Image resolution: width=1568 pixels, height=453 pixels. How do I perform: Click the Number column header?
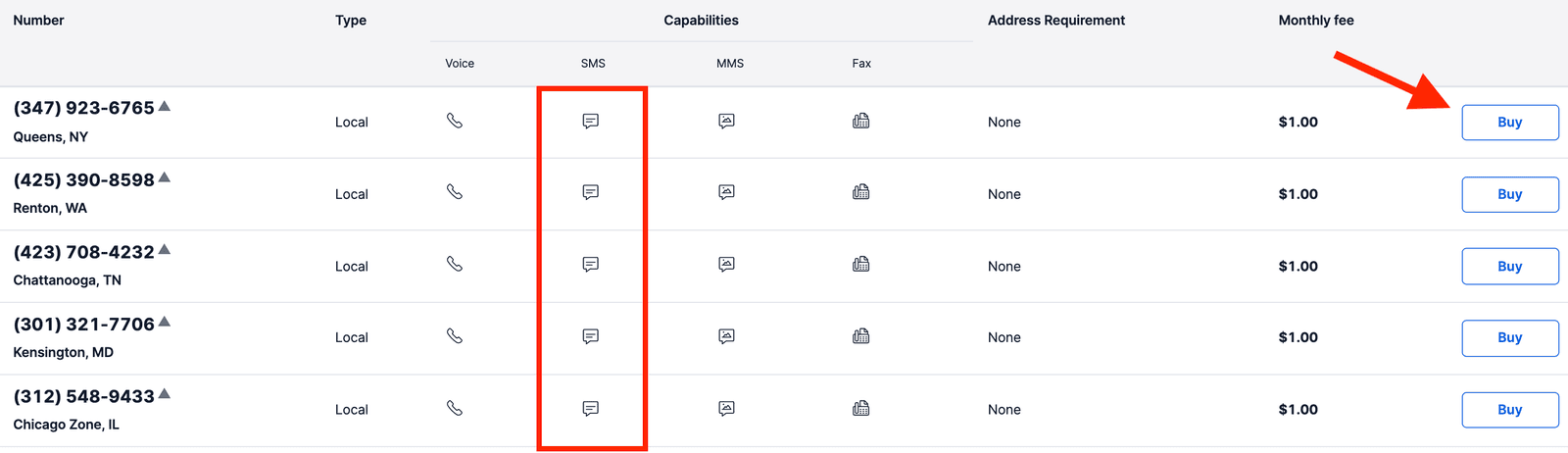39,21
